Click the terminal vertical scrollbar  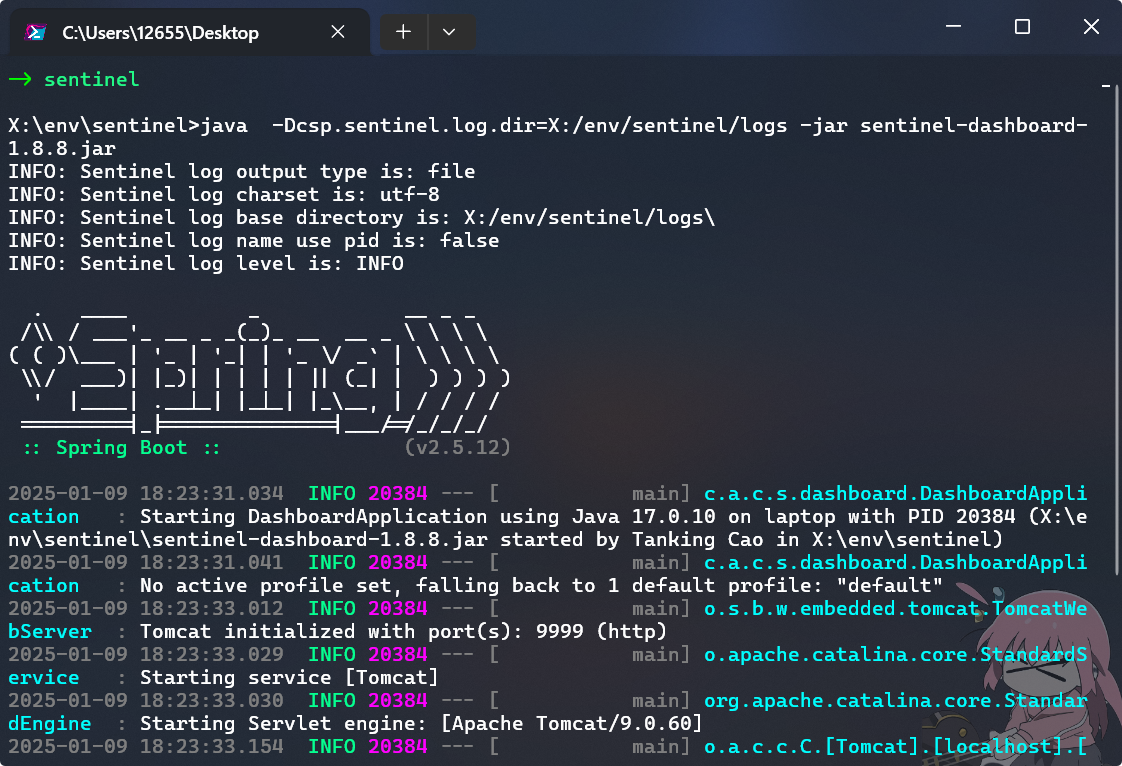(x=1116, y=329)
